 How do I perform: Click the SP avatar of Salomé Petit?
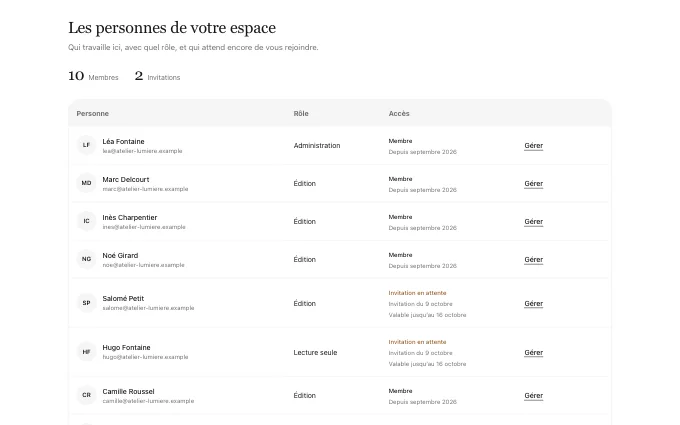86,303
